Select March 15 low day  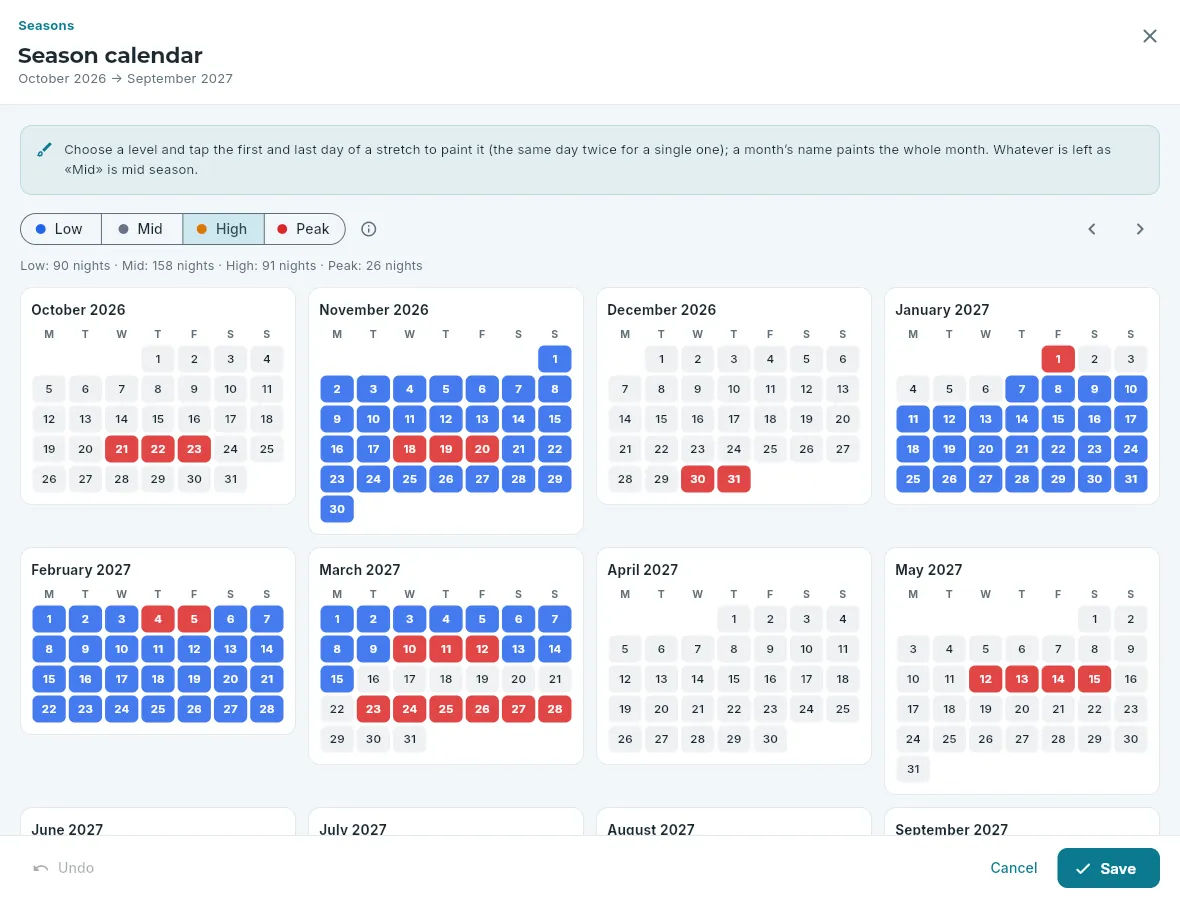click(x=337, y=679)
